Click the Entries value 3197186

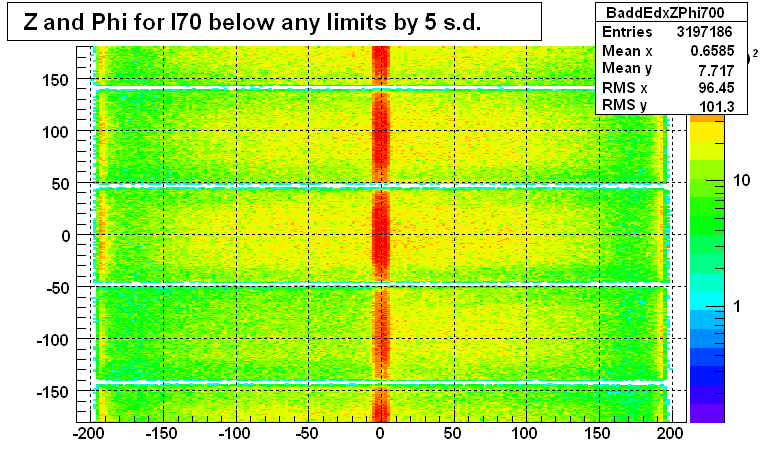point(704,32)
